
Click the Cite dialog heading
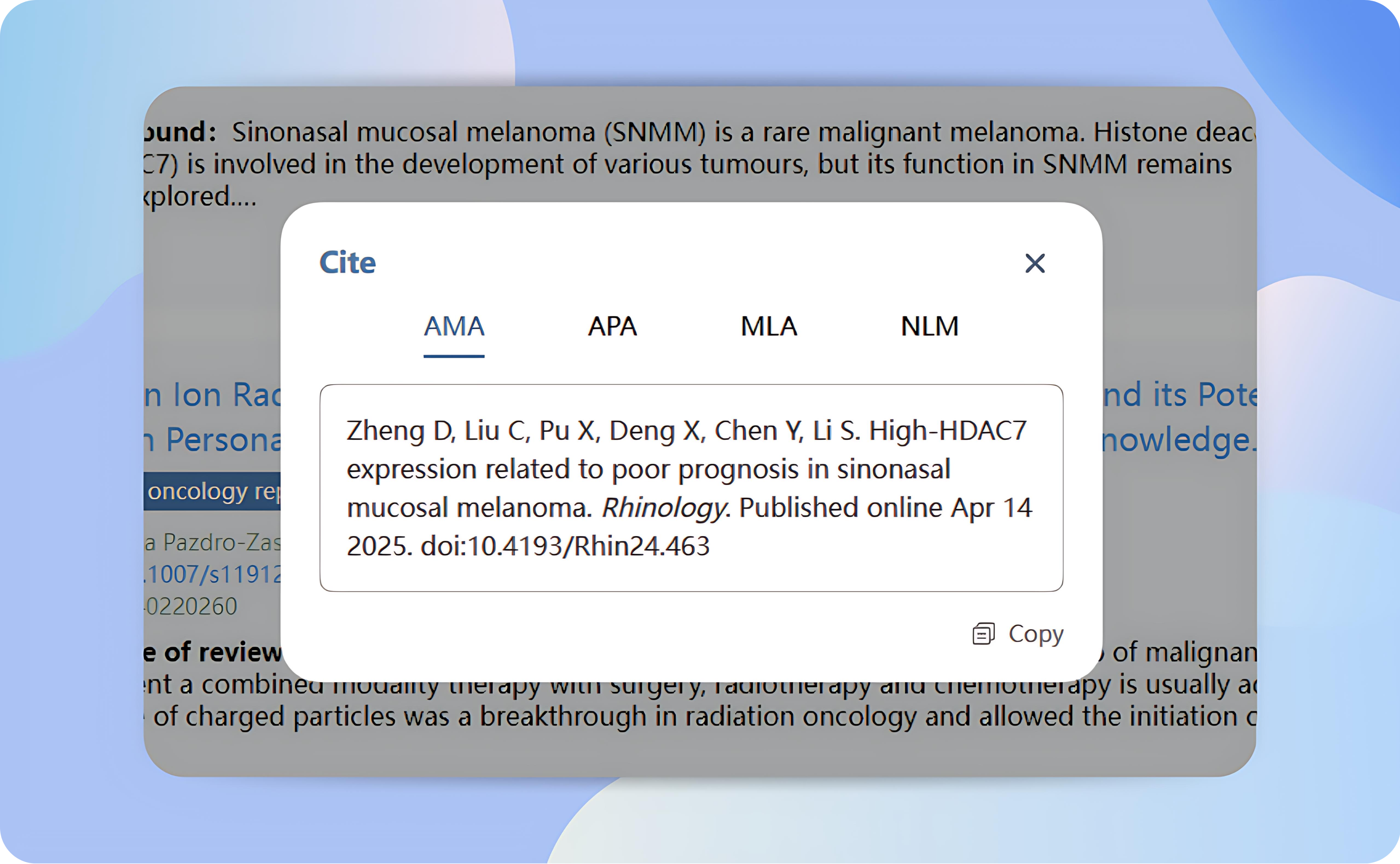(x=347, y=263)
